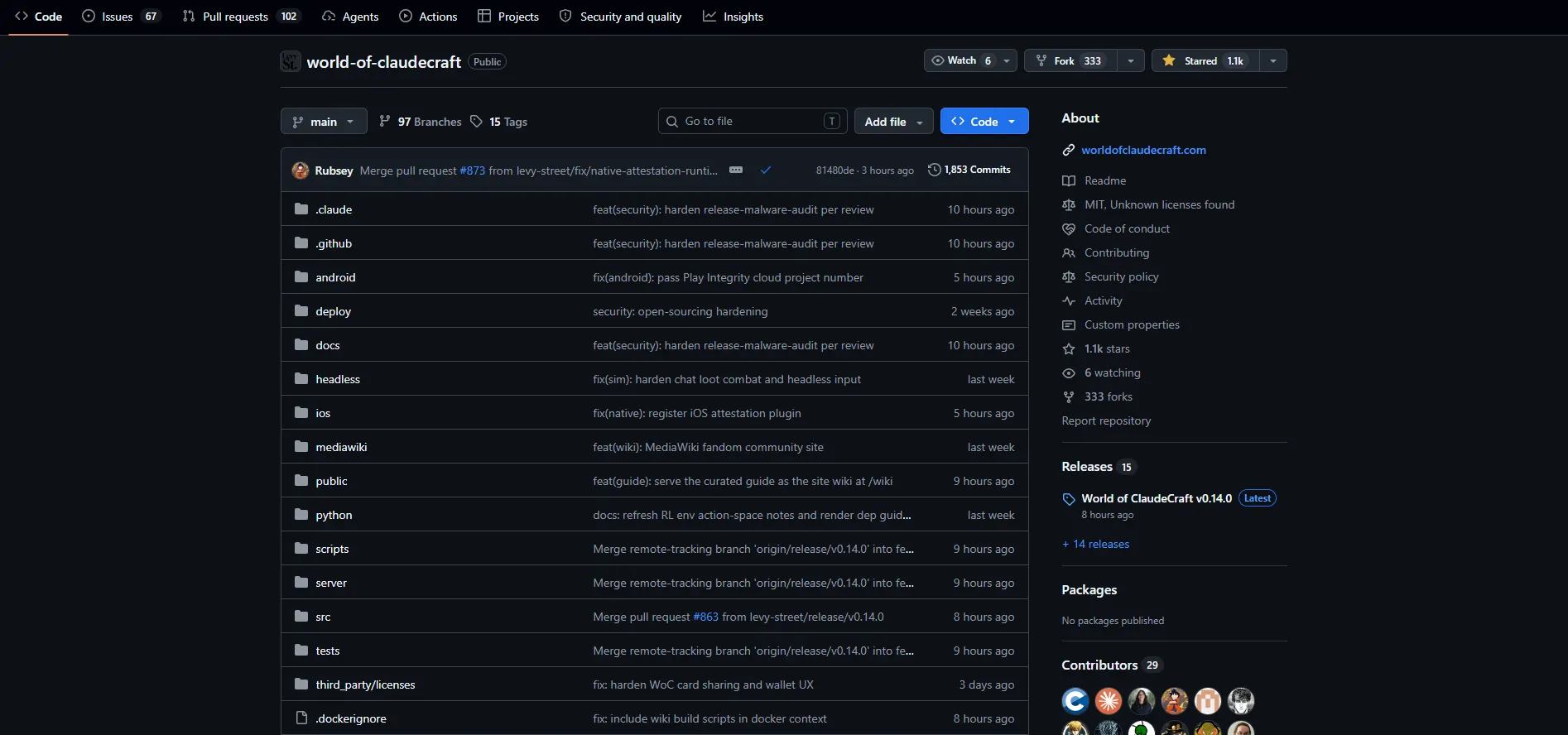This screenshot has height=735, width=1568.
Task: Open MIT, Unknown licenses found link
Action: click(1159, 204)
